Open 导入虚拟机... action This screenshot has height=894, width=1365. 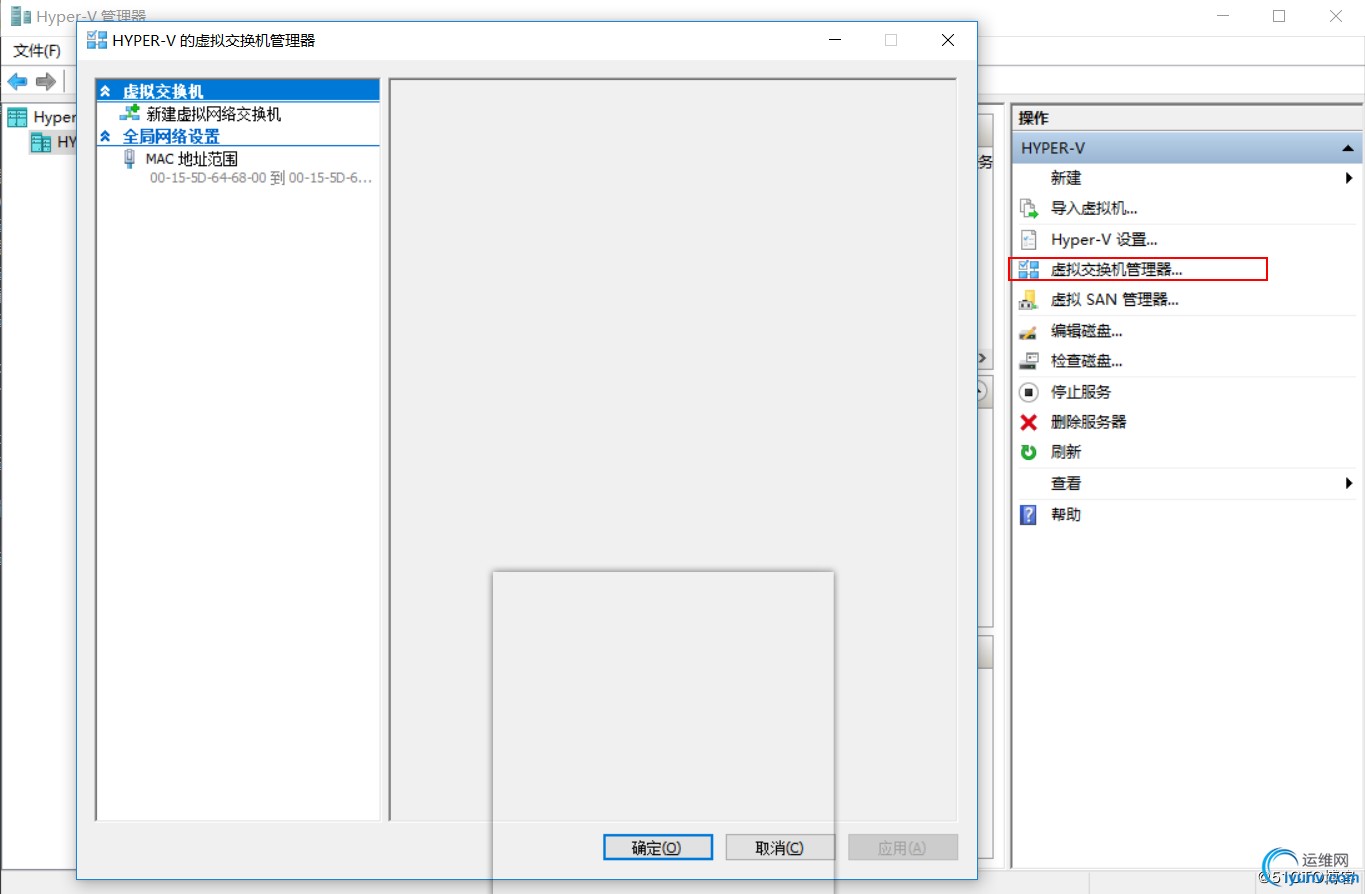coord(1094,208)
